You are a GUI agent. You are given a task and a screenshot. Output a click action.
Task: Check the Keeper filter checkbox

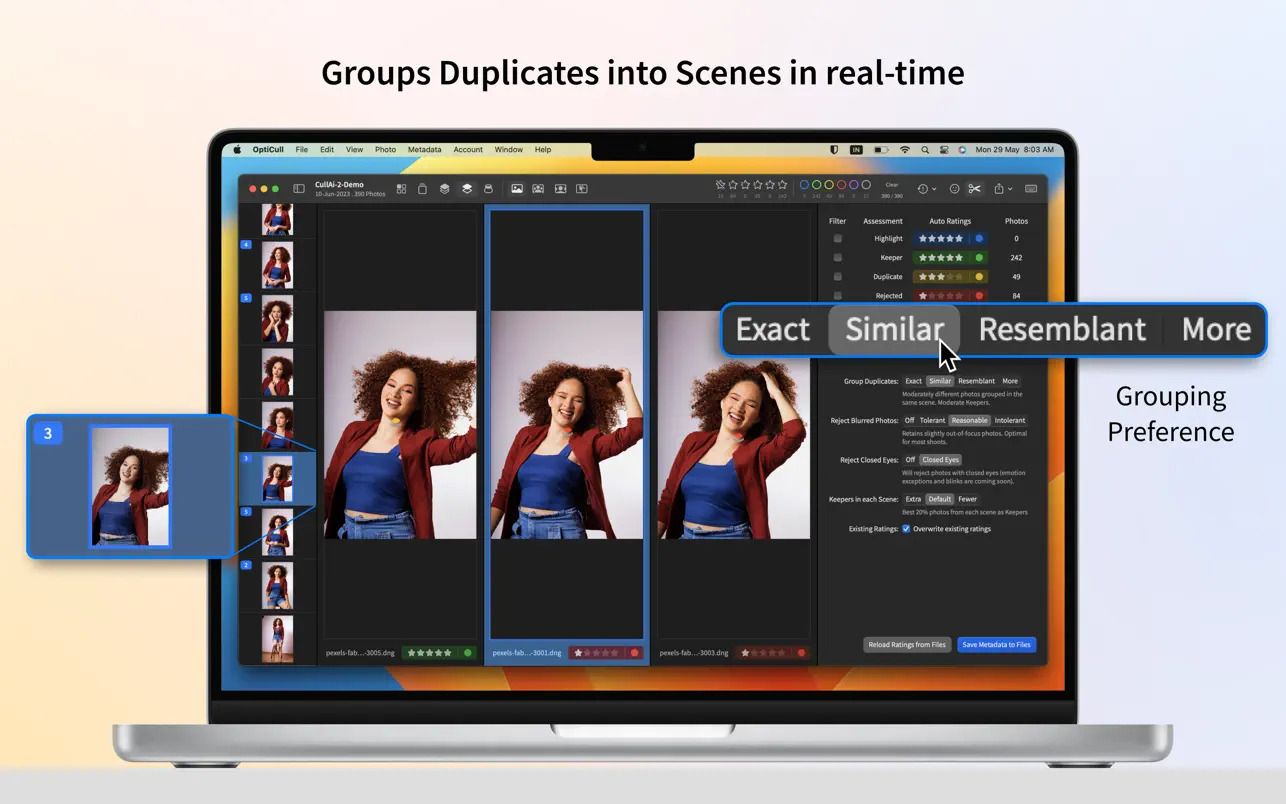(838, 258)
